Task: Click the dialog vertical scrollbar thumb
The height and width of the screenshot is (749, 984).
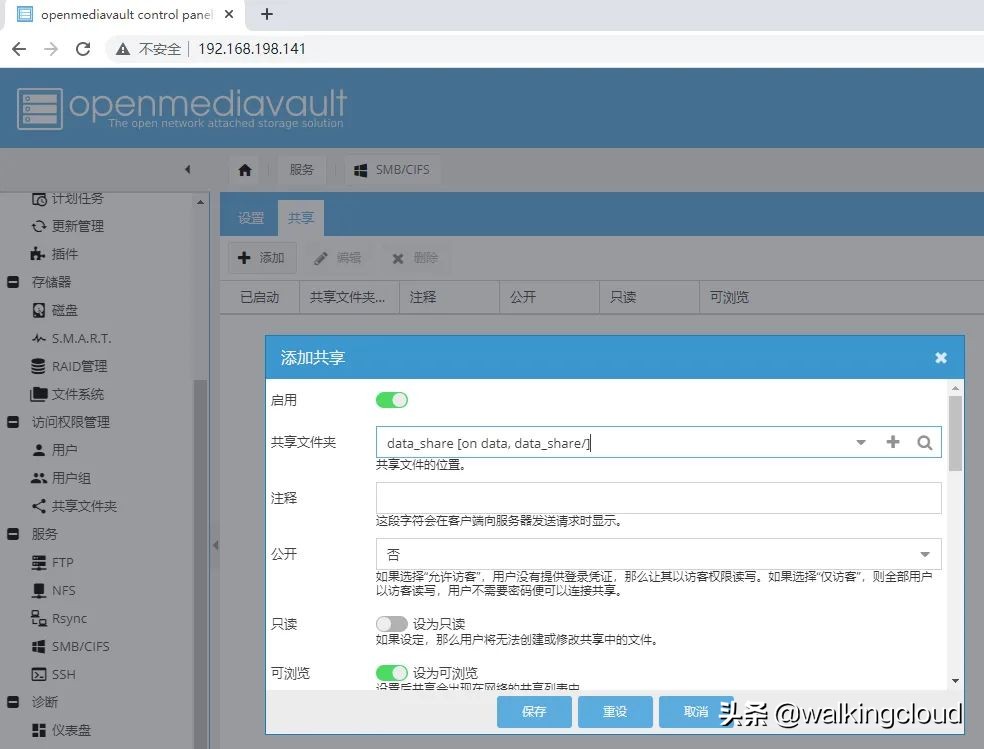Action: 955,433
